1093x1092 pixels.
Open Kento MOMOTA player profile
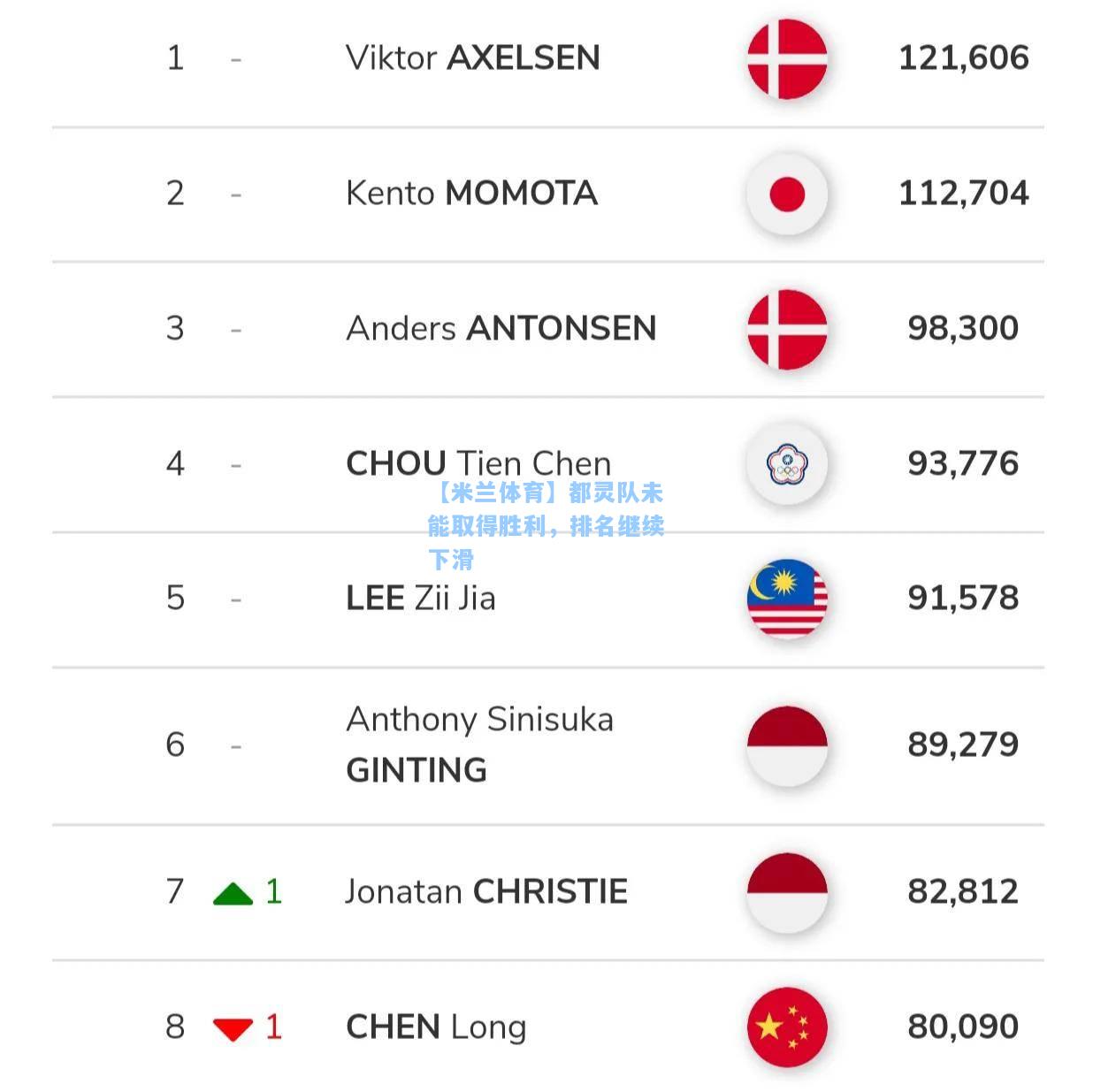click(x=471, y=194)
